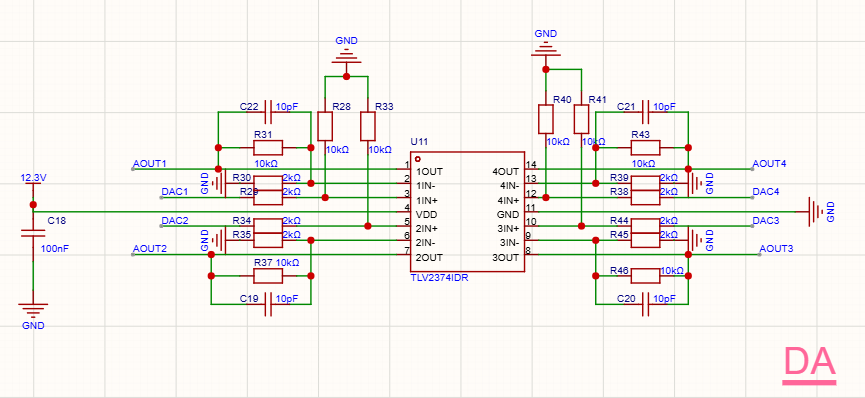Select resistor R41 symbol
Image resolution: width=865 pixels, height=398 pixels.
tap(581, 119)
